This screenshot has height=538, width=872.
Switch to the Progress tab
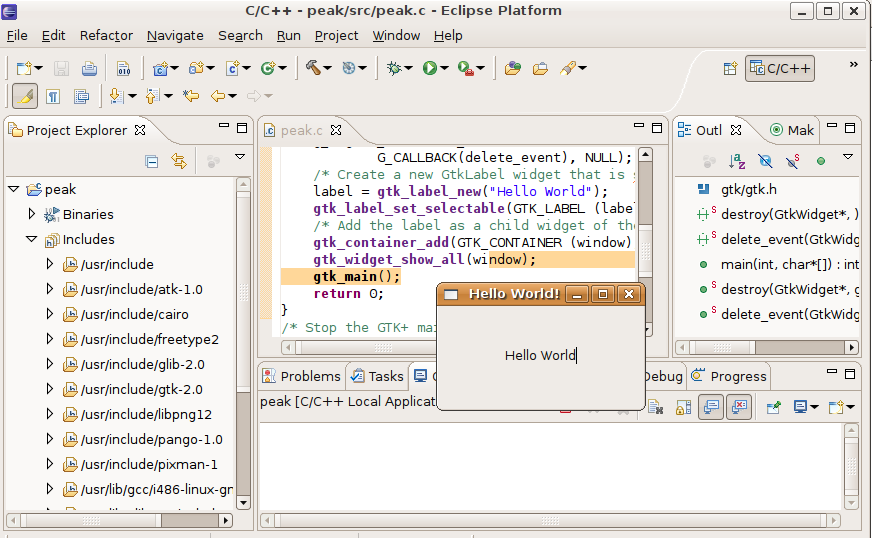pyautogui.click(x=729, y=377)
